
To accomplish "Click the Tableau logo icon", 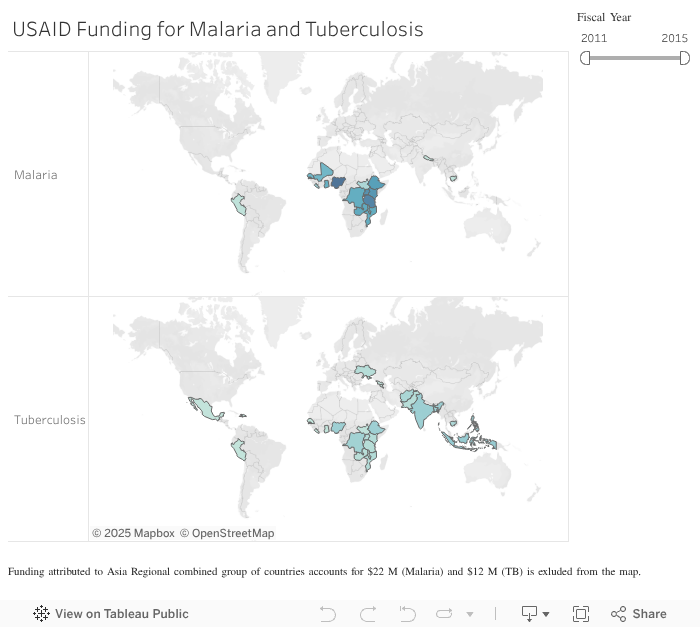I will click(41, 613).
